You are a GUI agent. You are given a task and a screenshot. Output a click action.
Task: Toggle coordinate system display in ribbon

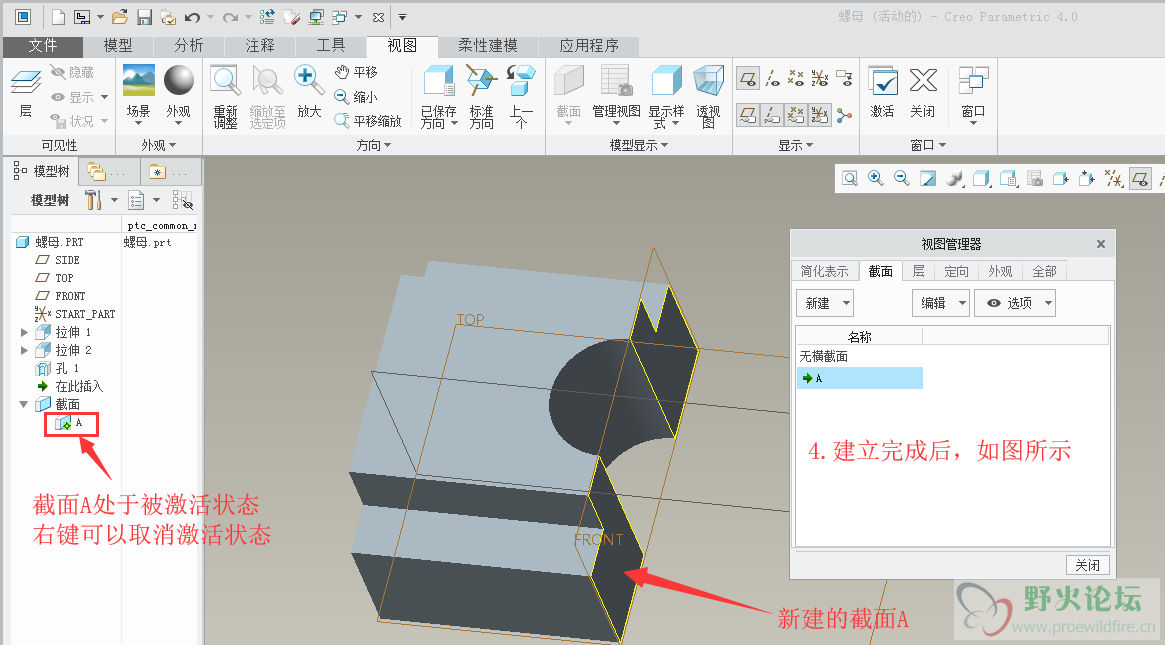click(820, 78)
